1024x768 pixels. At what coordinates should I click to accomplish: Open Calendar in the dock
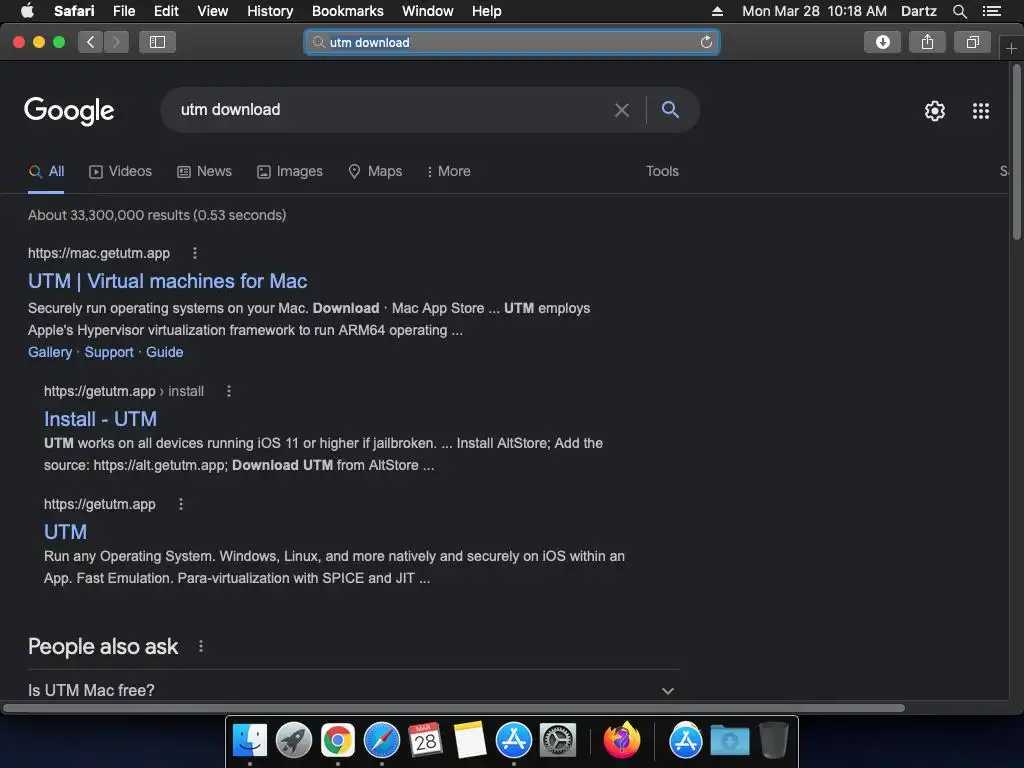tap(426, 741)
